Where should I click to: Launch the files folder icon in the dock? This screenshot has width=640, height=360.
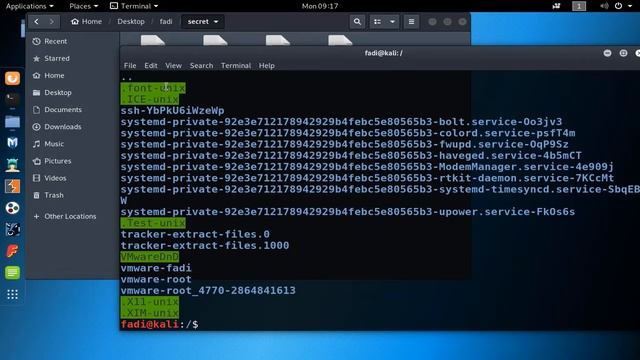click(x=12, y=122)
